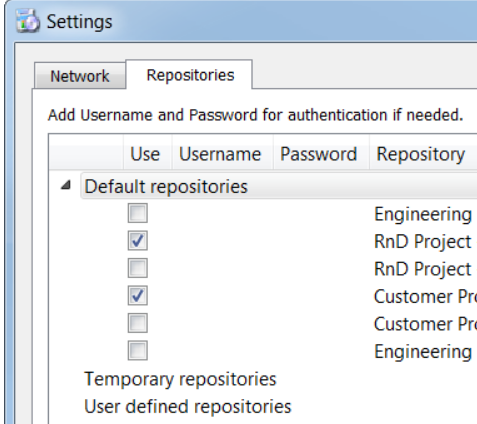Check the unchecked RnD Project checkbox
This screenshot has width=477, height=424.
click(138, 268)
